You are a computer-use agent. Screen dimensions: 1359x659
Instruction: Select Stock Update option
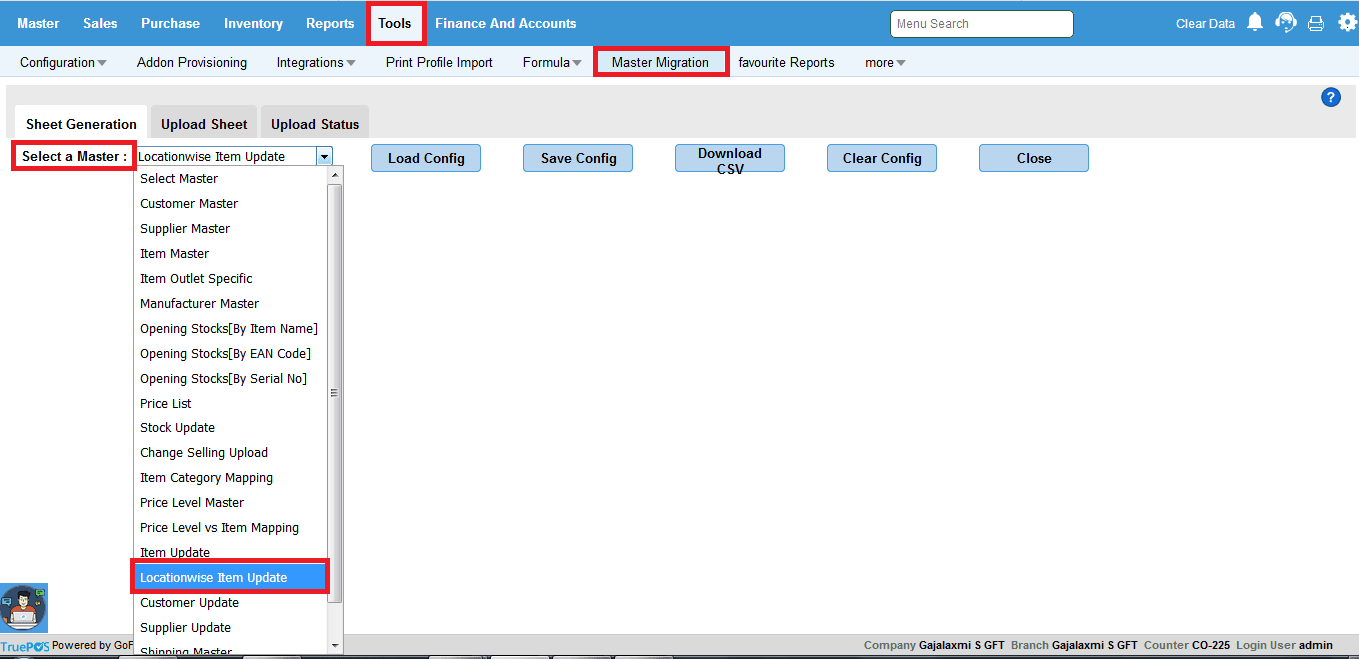(231, 427)
